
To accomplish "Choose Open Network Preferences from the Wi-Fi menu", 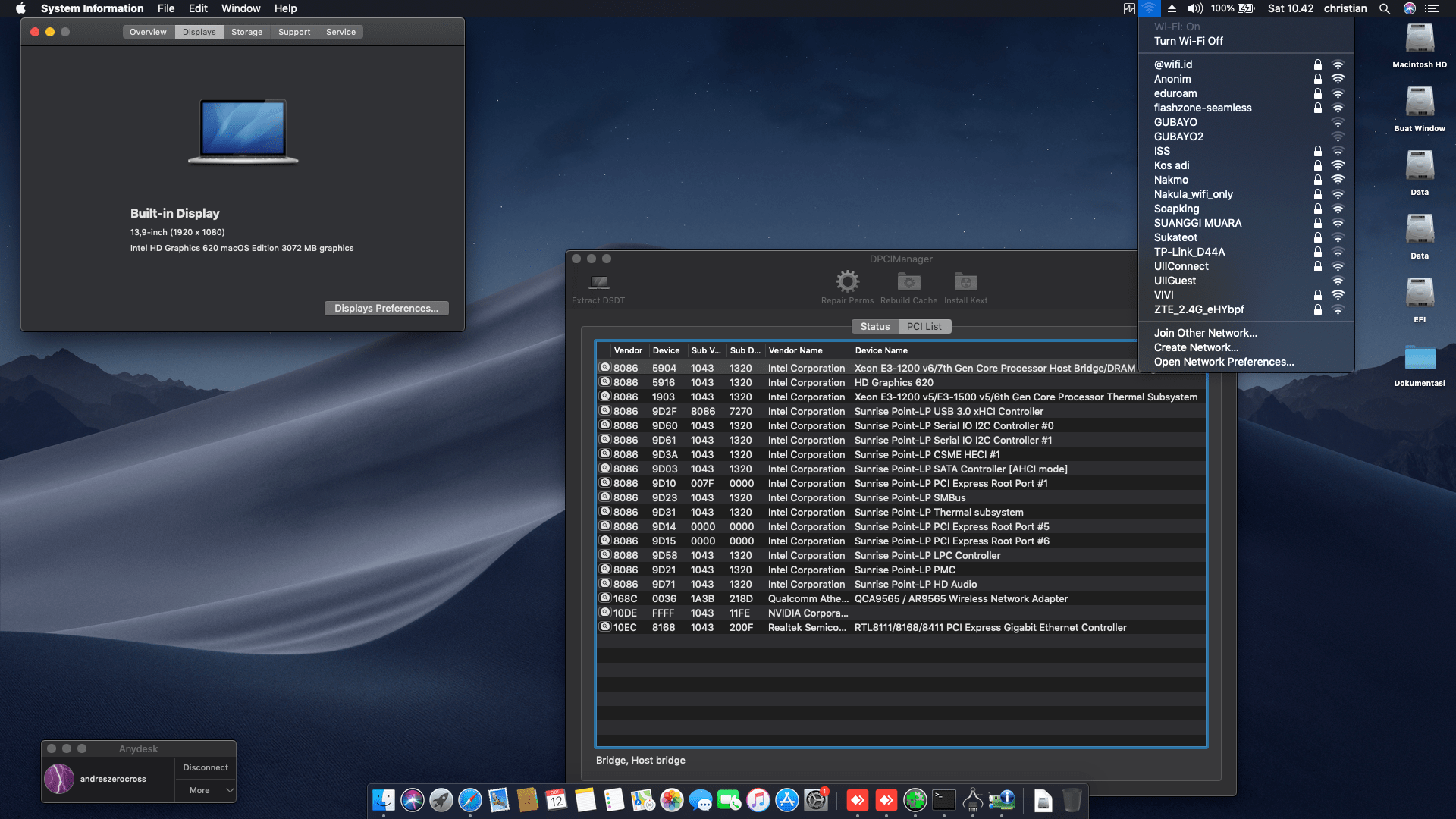I will pyautogui.click(x=1223, y=362).
